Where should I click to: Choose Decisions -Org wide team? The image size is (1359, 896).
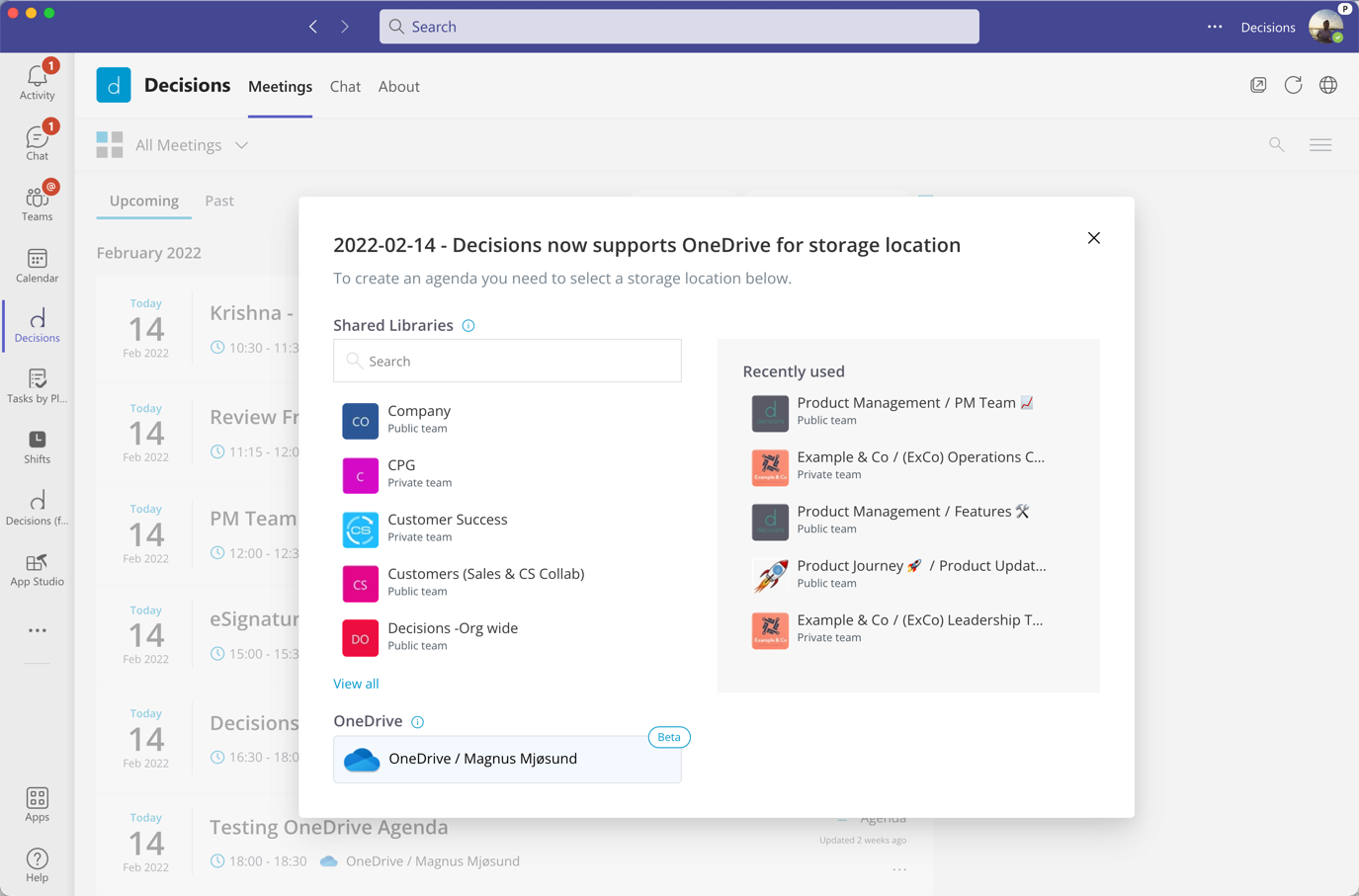pos(507,637)
